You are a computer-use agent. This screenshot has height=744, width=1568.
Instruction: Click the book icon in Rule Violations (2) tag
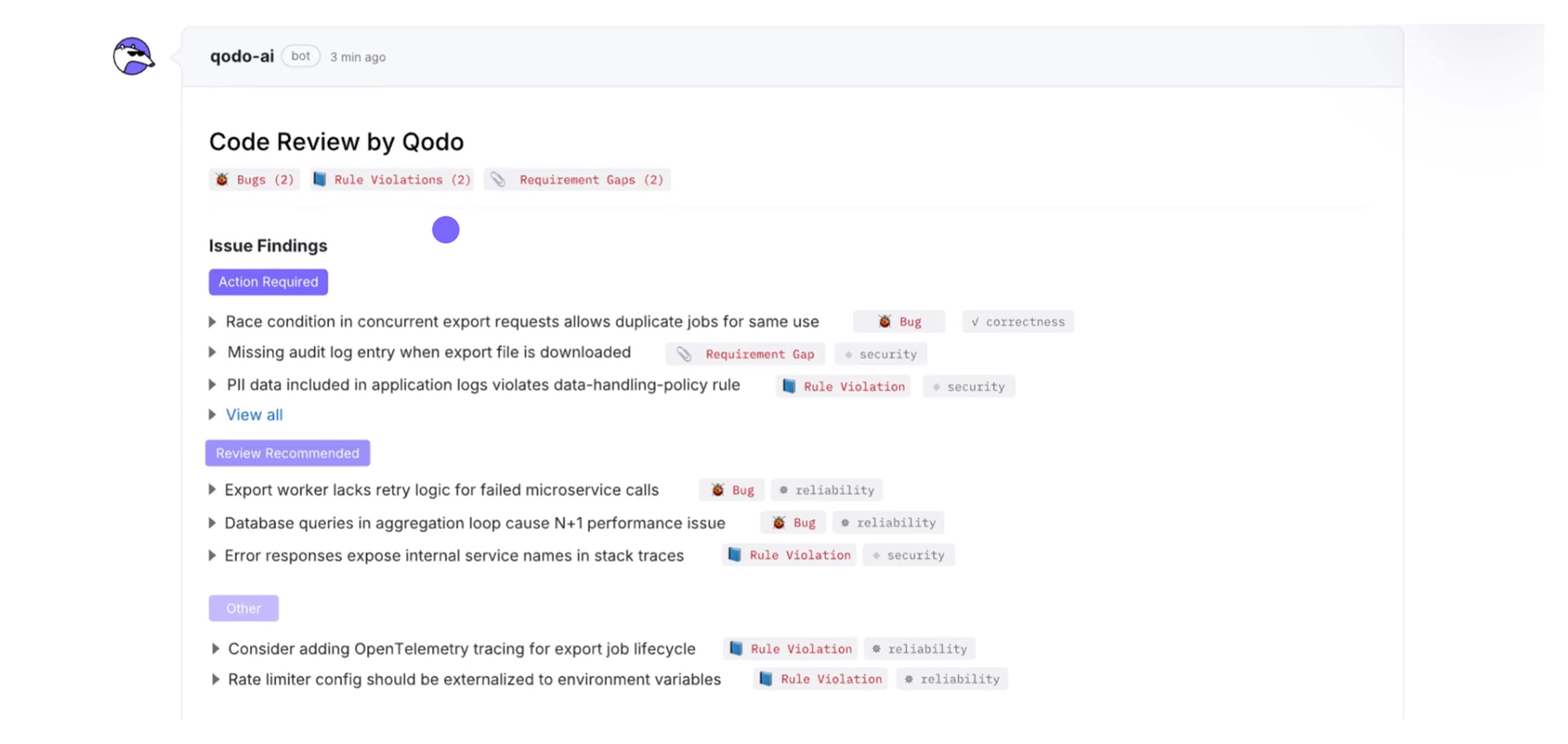click(x=320, y=179)
